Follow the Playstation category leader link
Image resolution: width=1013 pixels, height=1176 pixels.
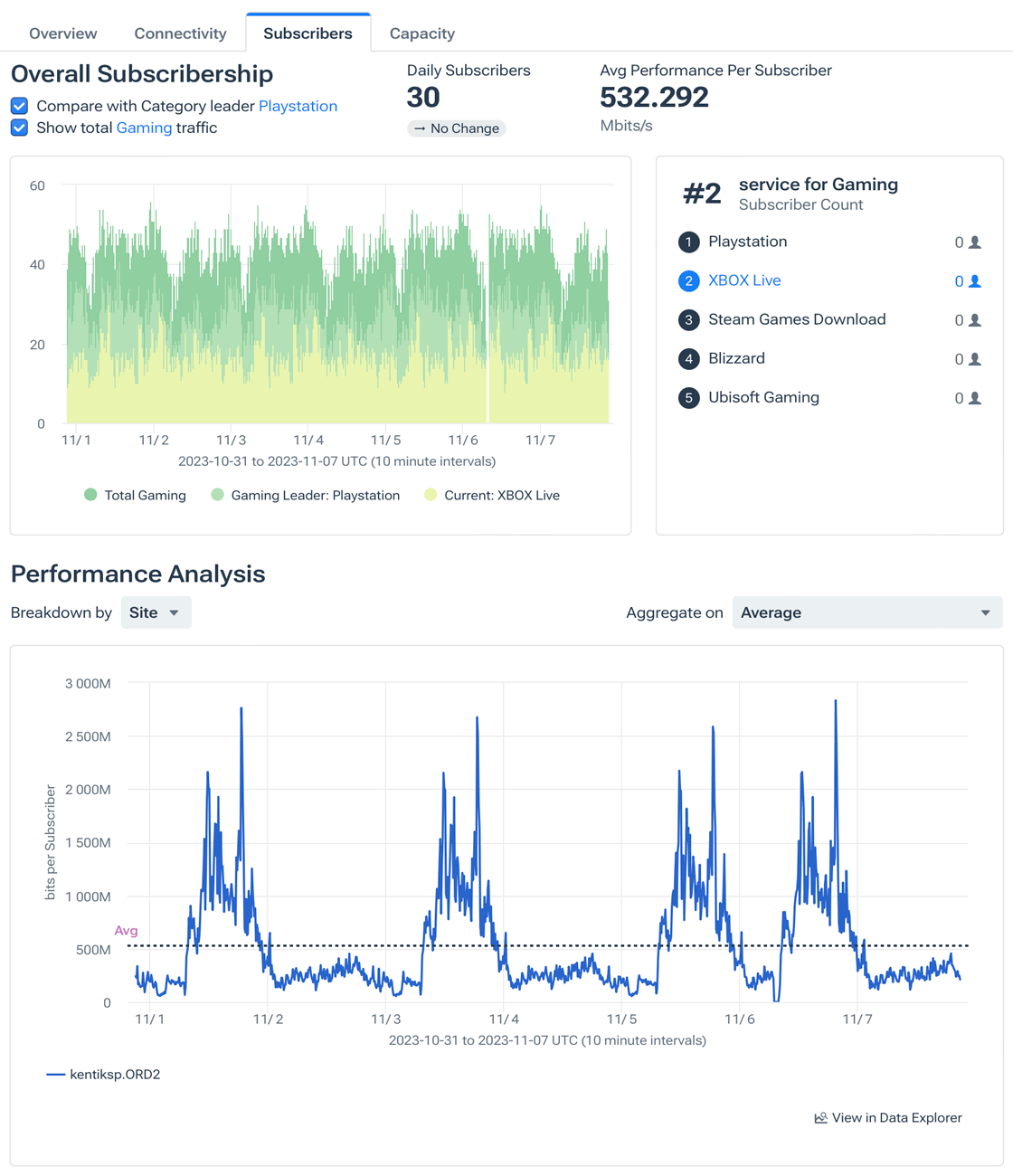point(298,106)
